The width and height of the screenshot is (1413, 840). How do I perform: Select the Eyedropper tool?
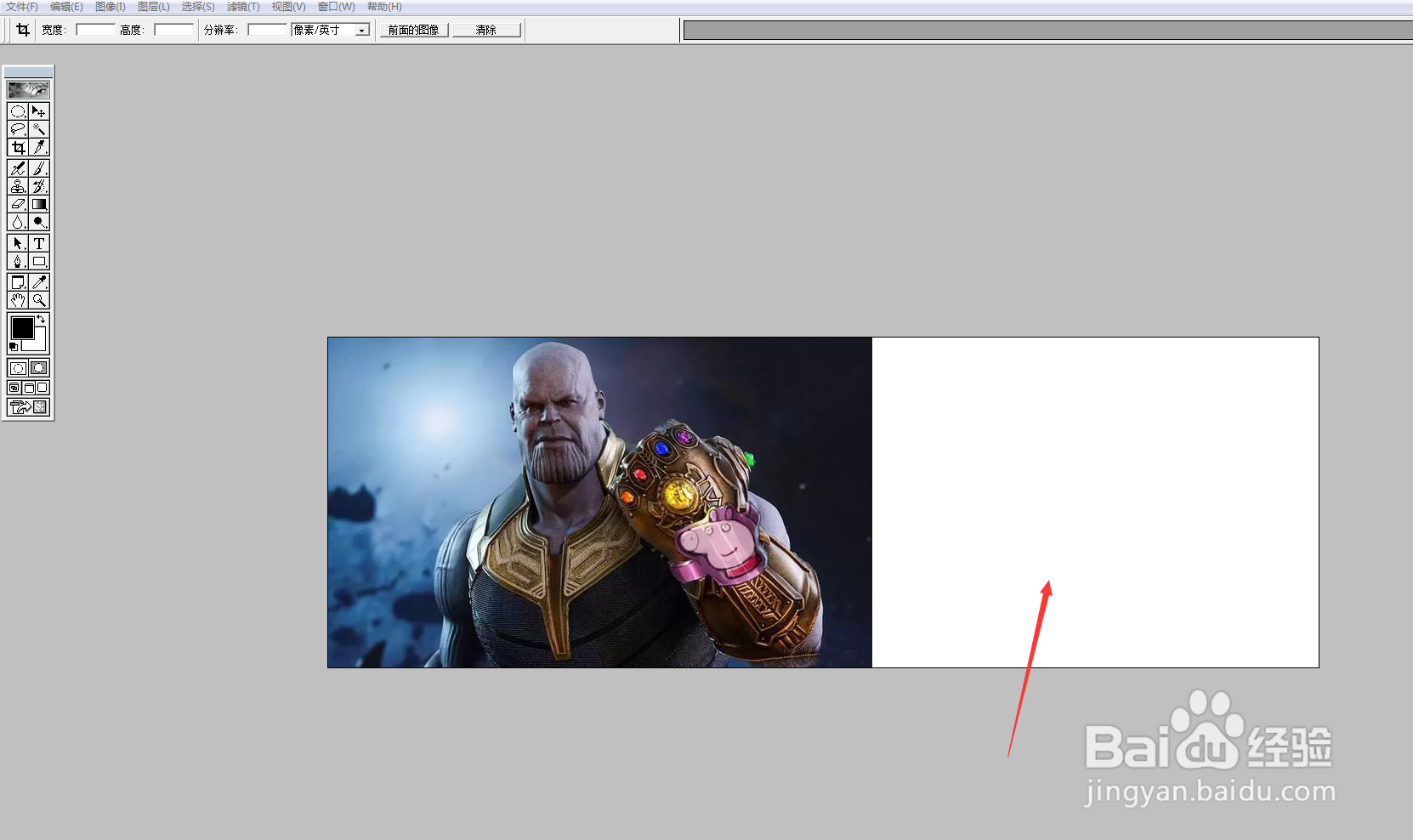pos(39,282)
